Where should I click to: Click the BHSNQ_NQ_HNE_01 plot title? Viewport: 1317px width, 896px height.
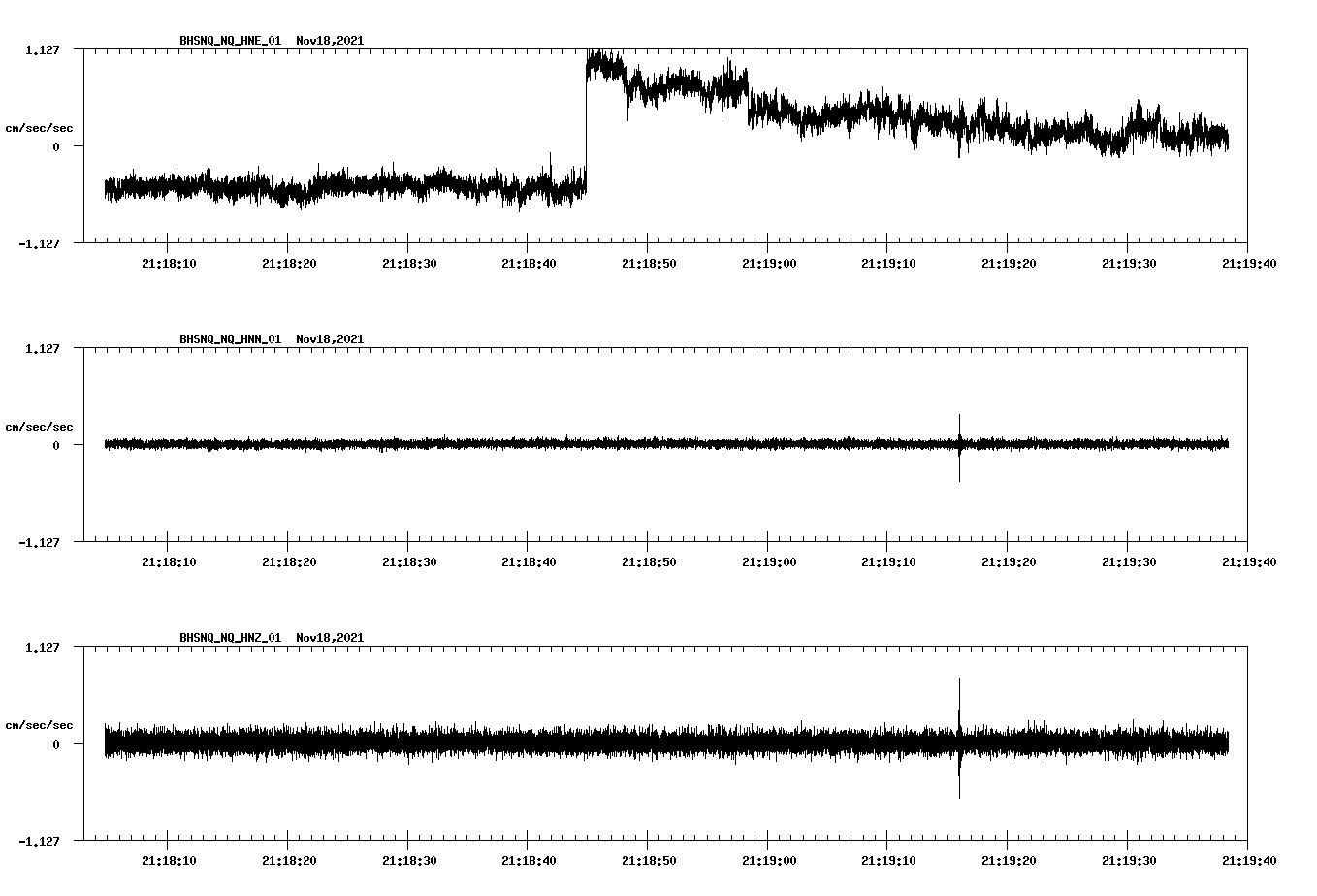pos(272,41)
